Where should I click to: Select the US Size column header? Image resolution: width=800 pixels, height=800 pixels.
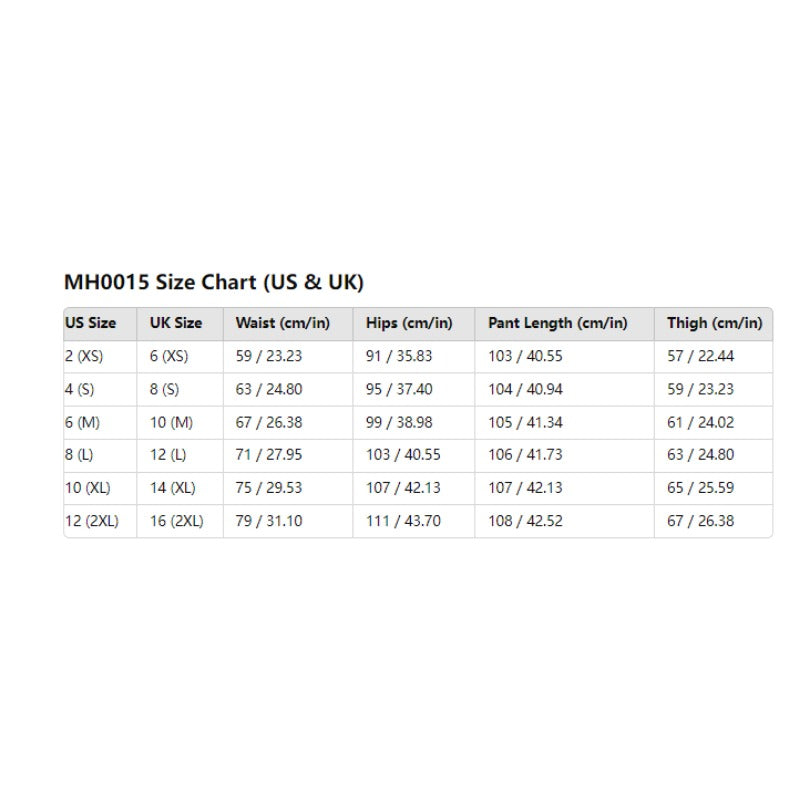tap(90, 323)
